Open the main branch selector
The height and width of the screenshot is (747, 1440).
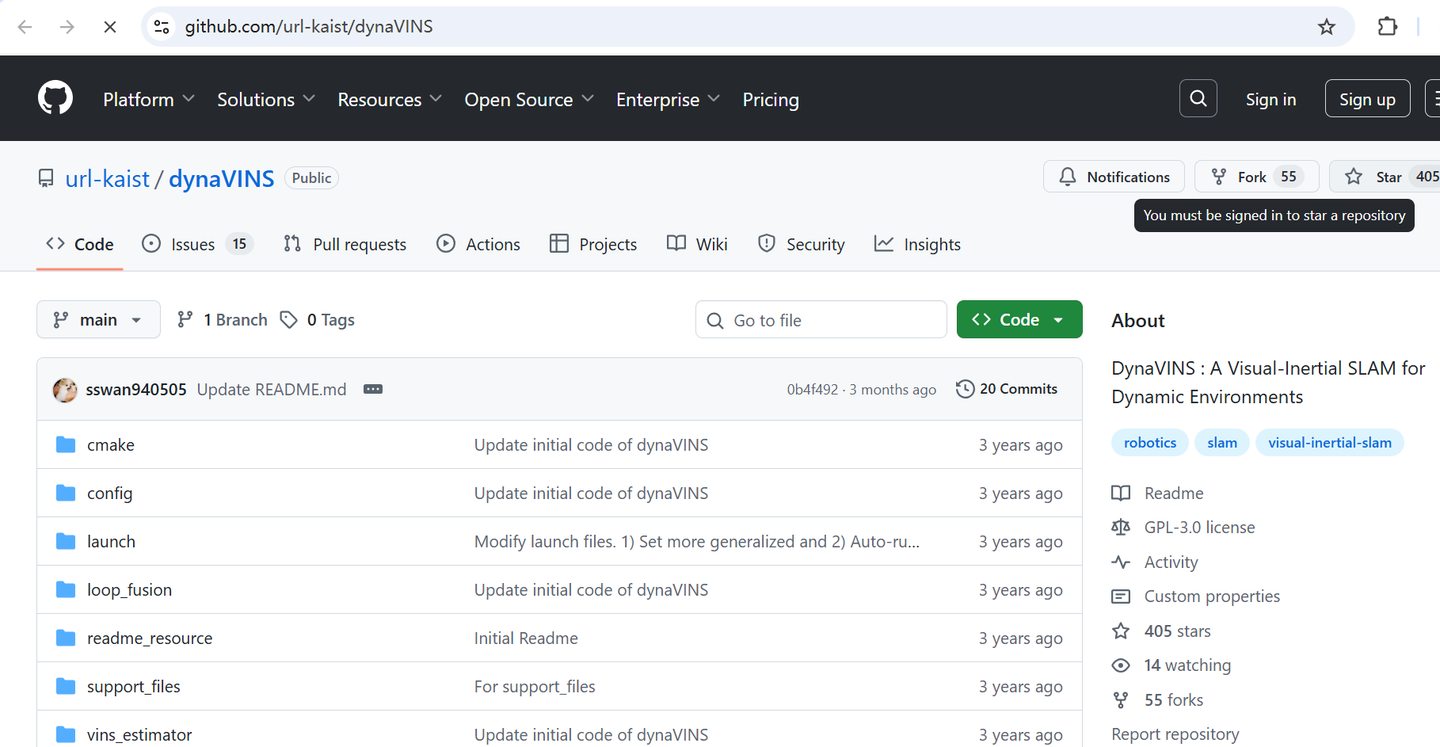click(98, 320)
